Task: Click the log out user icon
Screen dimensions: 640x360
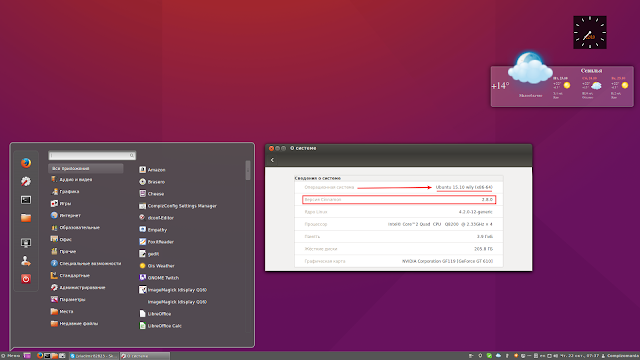Action: [26, 260]
